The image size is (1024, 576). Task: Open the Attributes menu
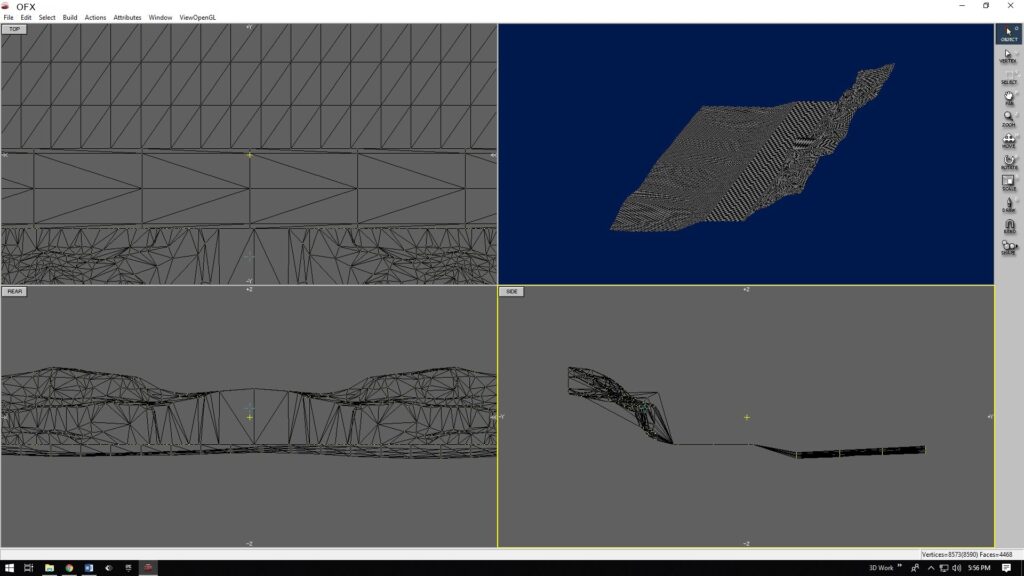coord(127,17)
